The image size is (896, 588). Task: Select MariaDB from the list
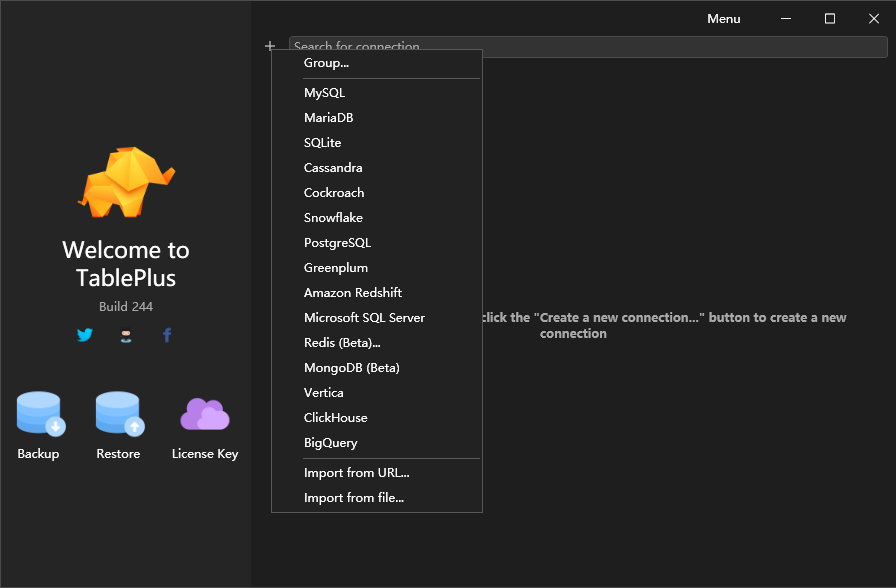(x=377, y=118)
